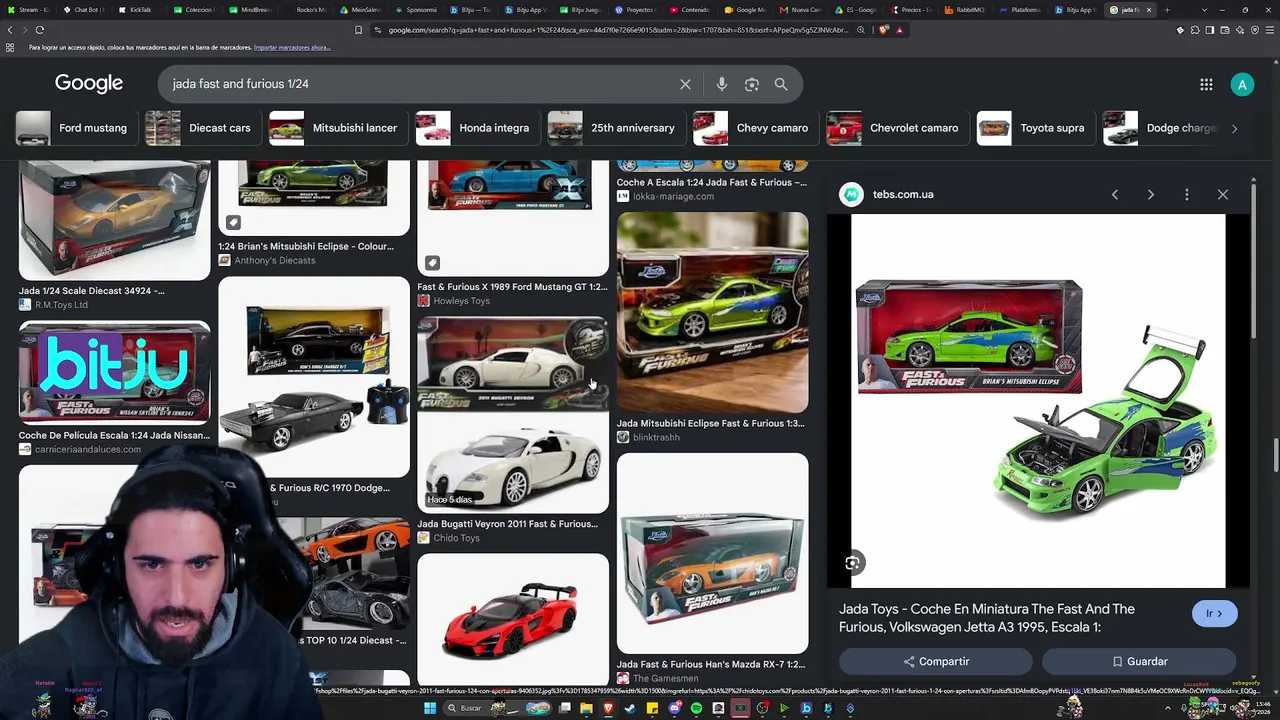
Task: Open Sticky Notes from the taskbar
Action: coord(652,709)
